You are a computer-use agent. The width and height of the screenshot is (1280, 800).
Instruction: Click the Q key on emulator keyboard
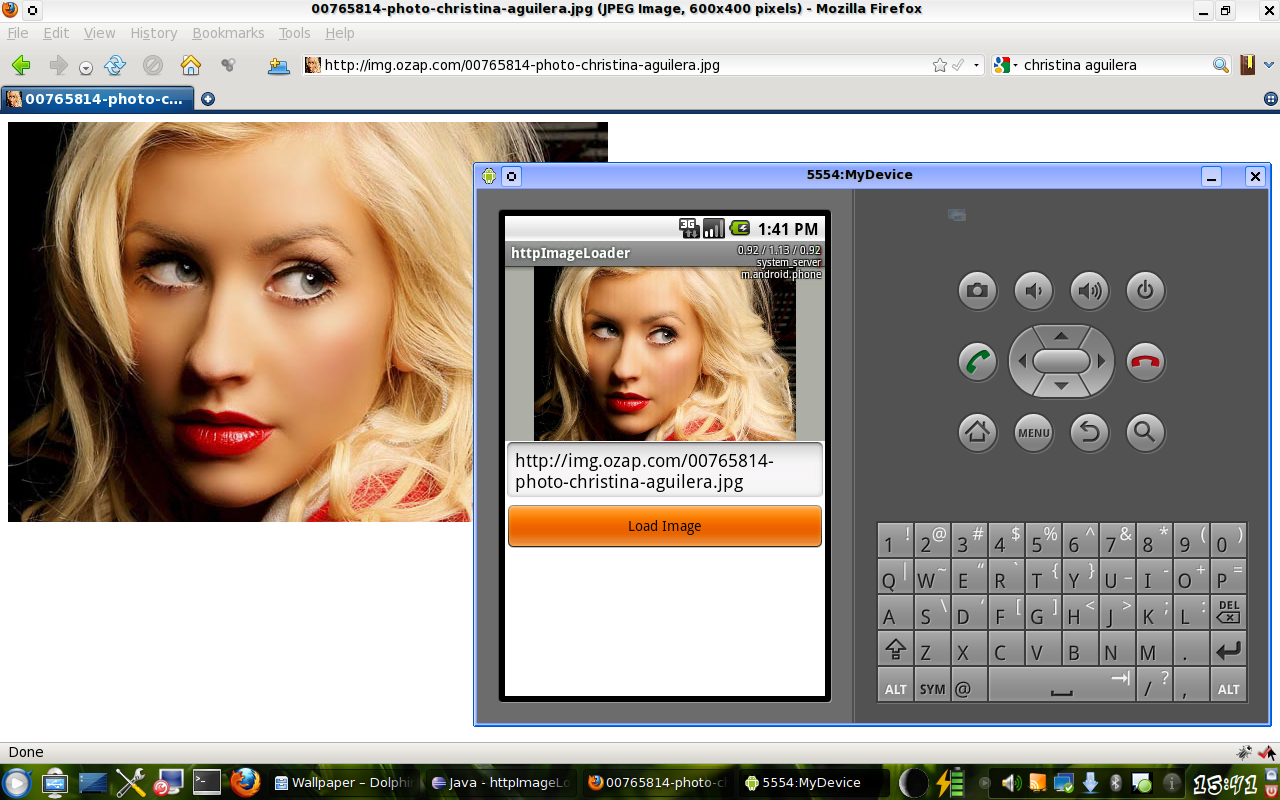(x=895, y=578)
